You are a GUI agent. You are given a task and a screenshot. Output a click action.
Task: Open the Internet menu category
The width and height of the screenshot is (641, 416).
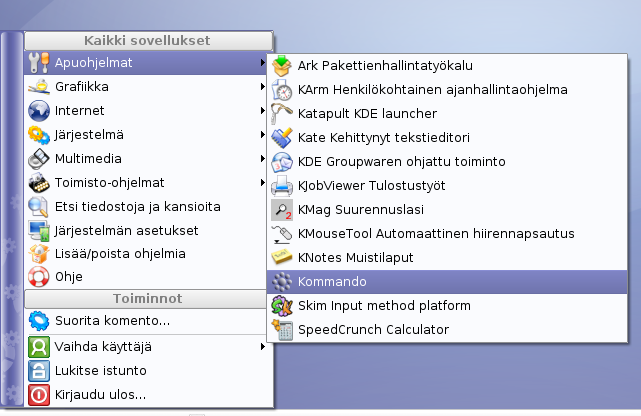pyautogui.click(x=146, y=111)
